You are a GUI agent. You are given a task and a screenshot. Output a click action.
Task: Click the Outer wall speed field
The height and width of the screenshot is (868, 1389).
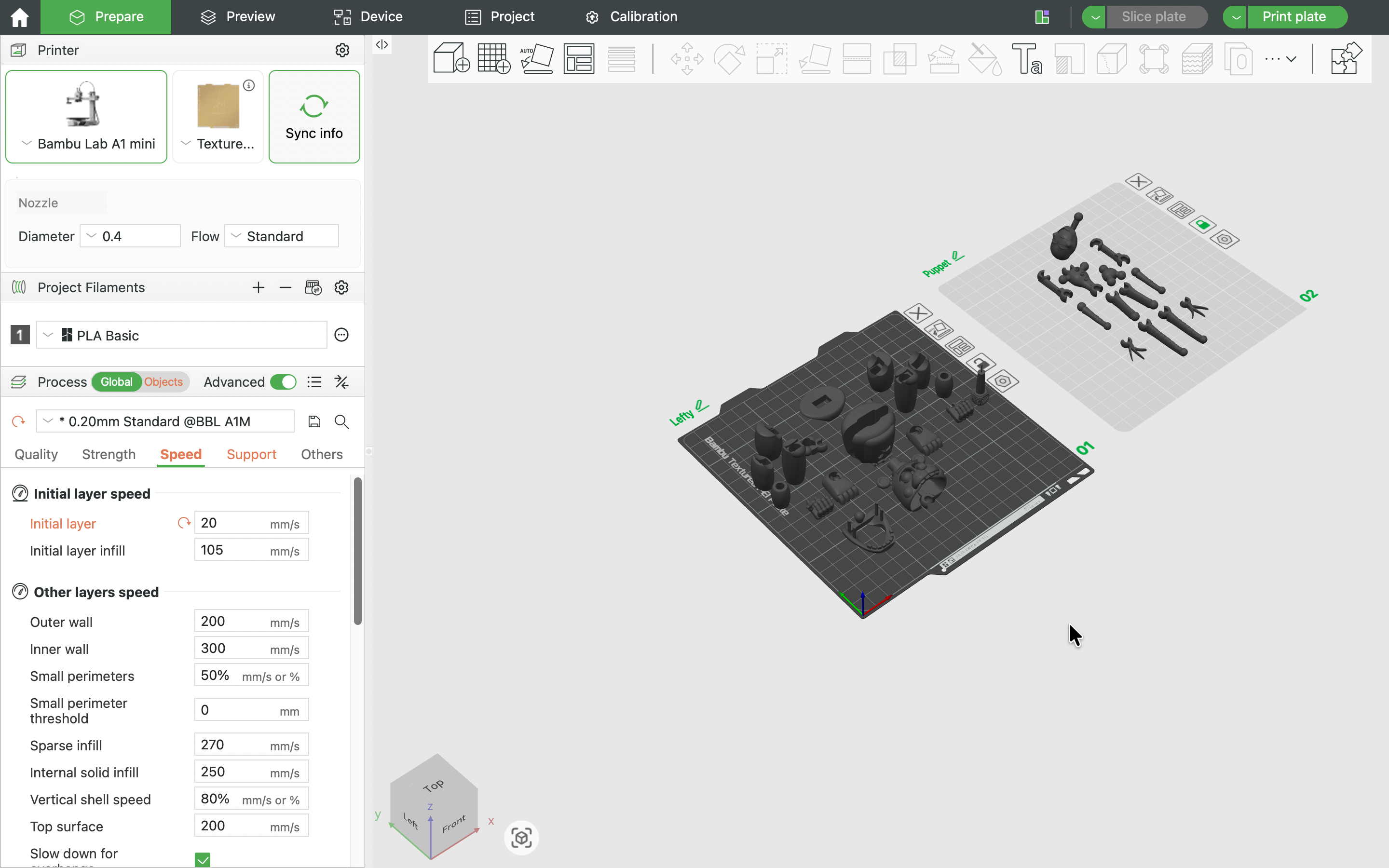coord(251,622)
